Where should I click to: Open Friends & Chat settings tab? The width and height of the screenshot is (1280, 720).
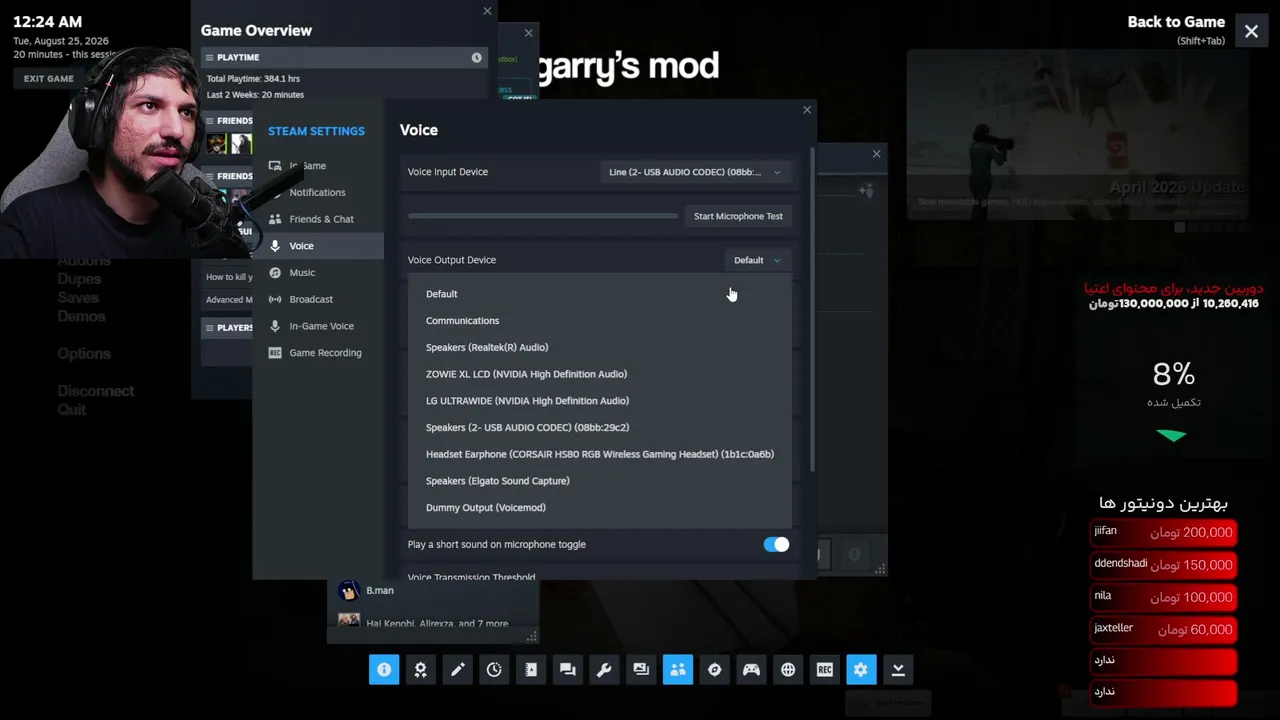(318, 219)
